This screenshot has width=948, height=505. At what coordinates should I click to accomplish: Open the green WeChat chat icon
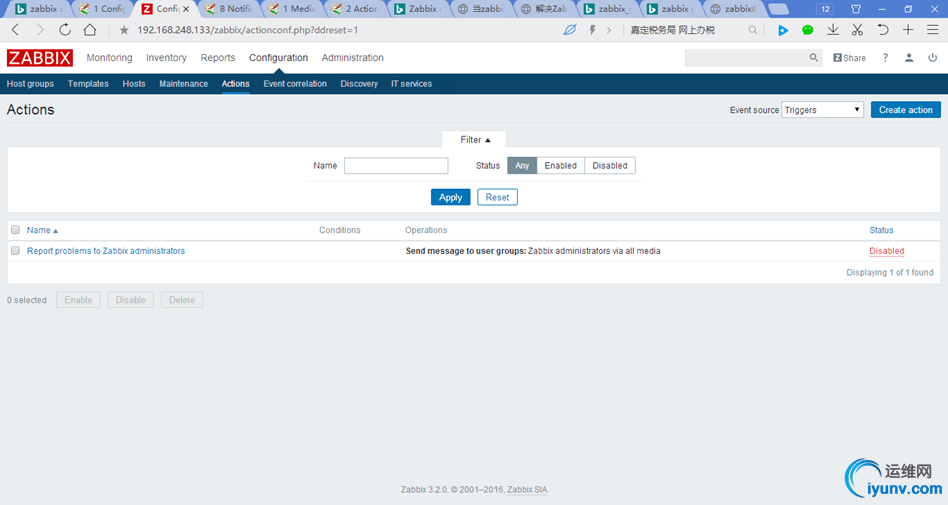pyautogui.click(x=808, y=30)
